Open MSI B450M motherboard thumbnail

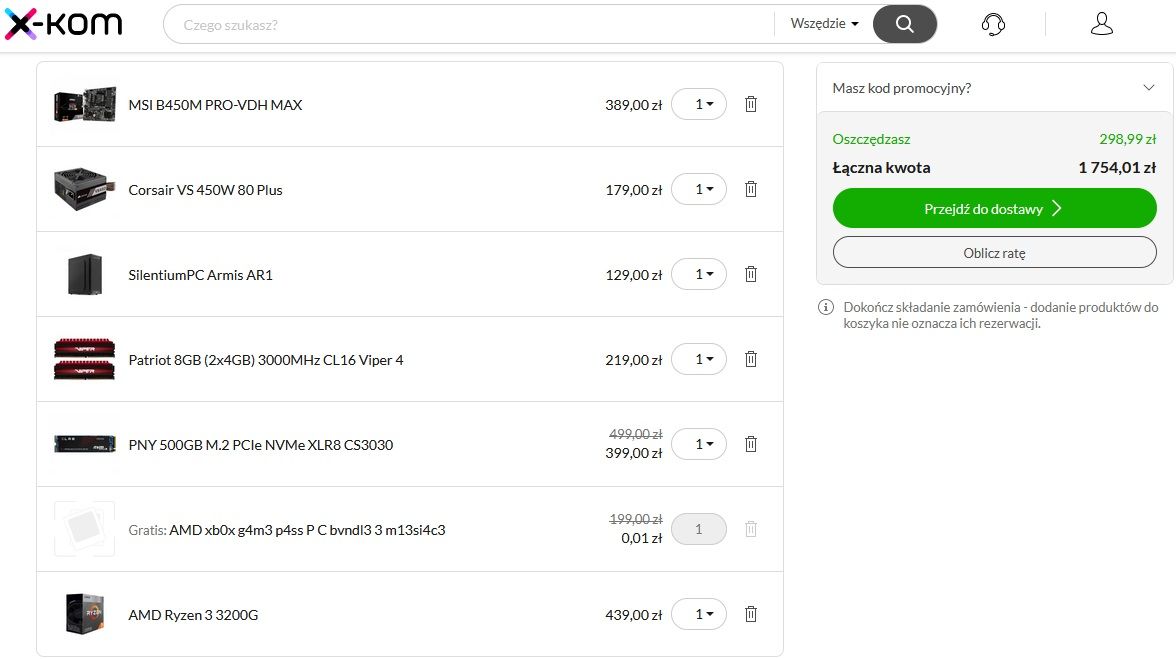coord(85,104)
